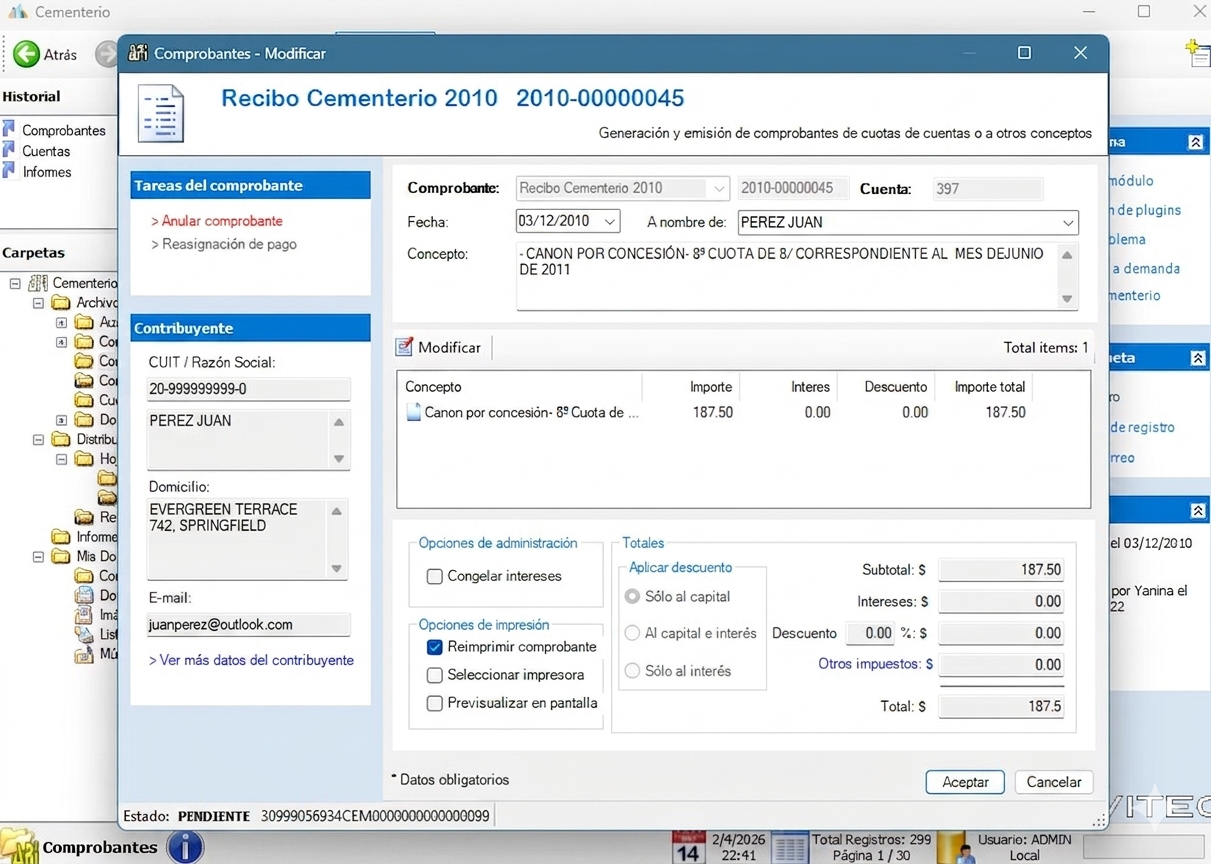Collapse the Cementerio root tree node
The image size is (1211, 864).
[x=15, y=283]
